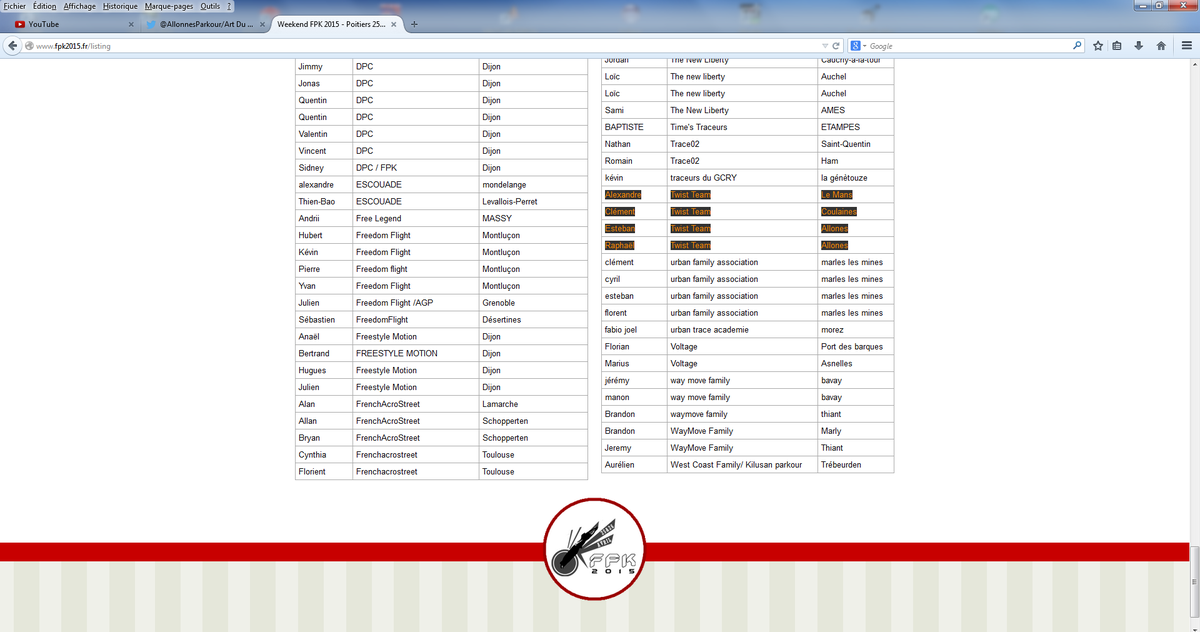The height and width of the screenshot is (632, 1200).
Task: Click the FPK 2015 footer logo
Action: click(595, 549)
